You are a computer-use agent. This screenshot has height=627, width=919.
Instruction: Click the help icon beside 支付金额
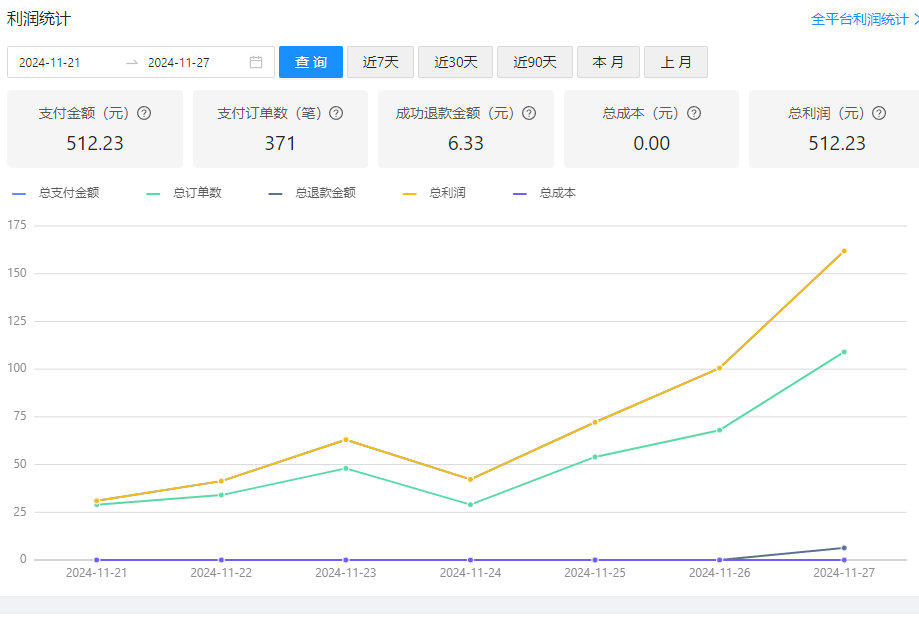pyautogui.click(x=144, y=113)
